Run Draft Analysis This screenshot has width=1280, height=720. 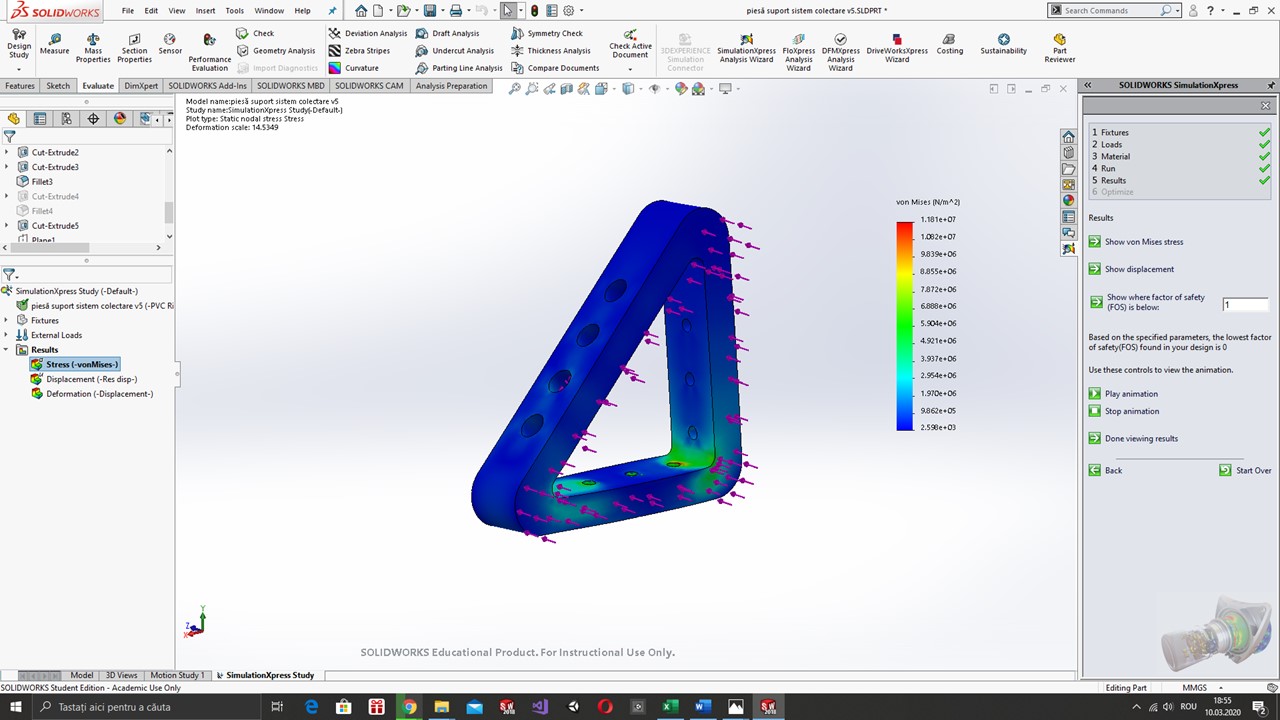[x=447, y=33]
